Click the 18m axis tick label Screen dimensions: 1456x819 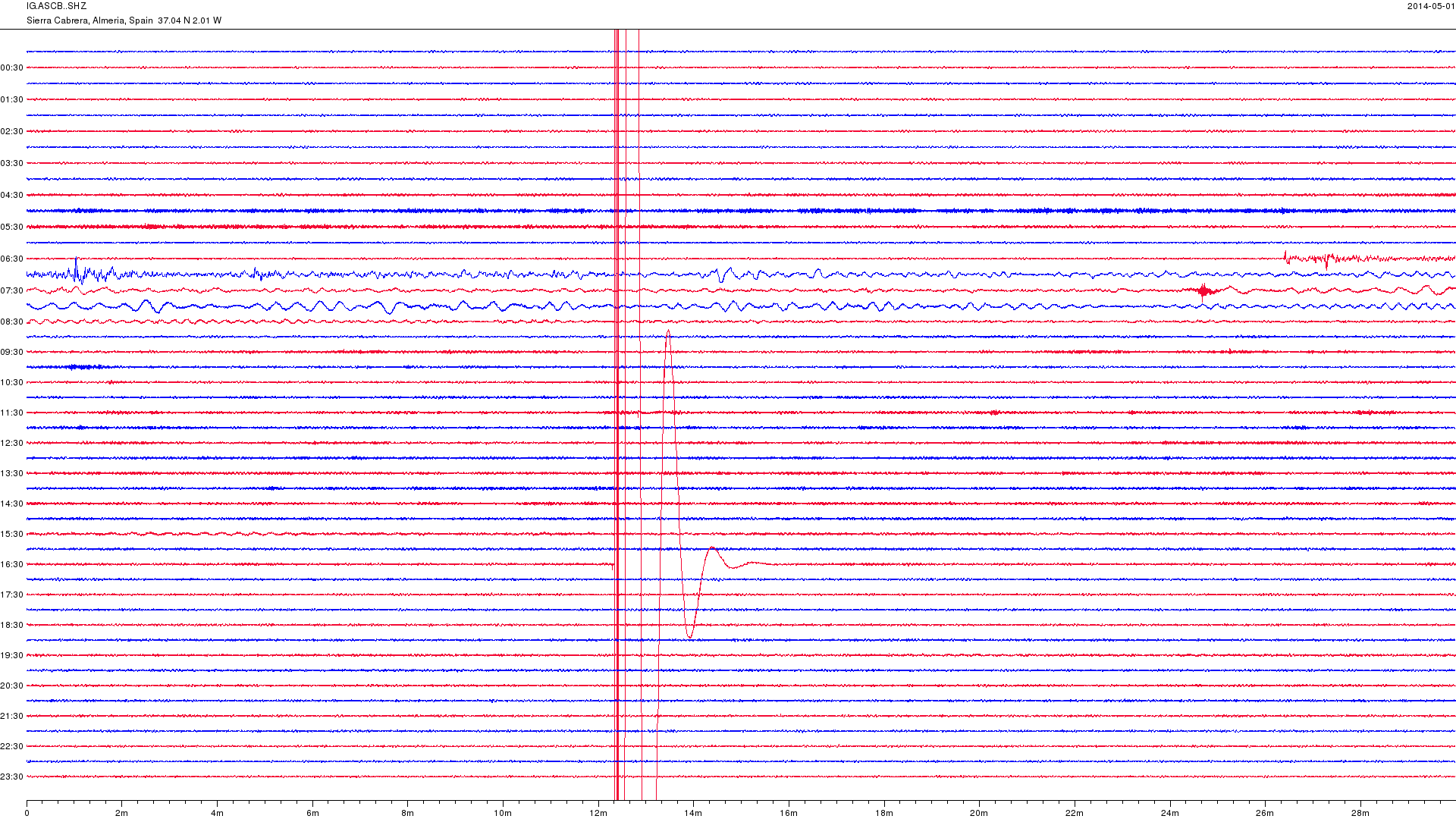click(884, 814)
